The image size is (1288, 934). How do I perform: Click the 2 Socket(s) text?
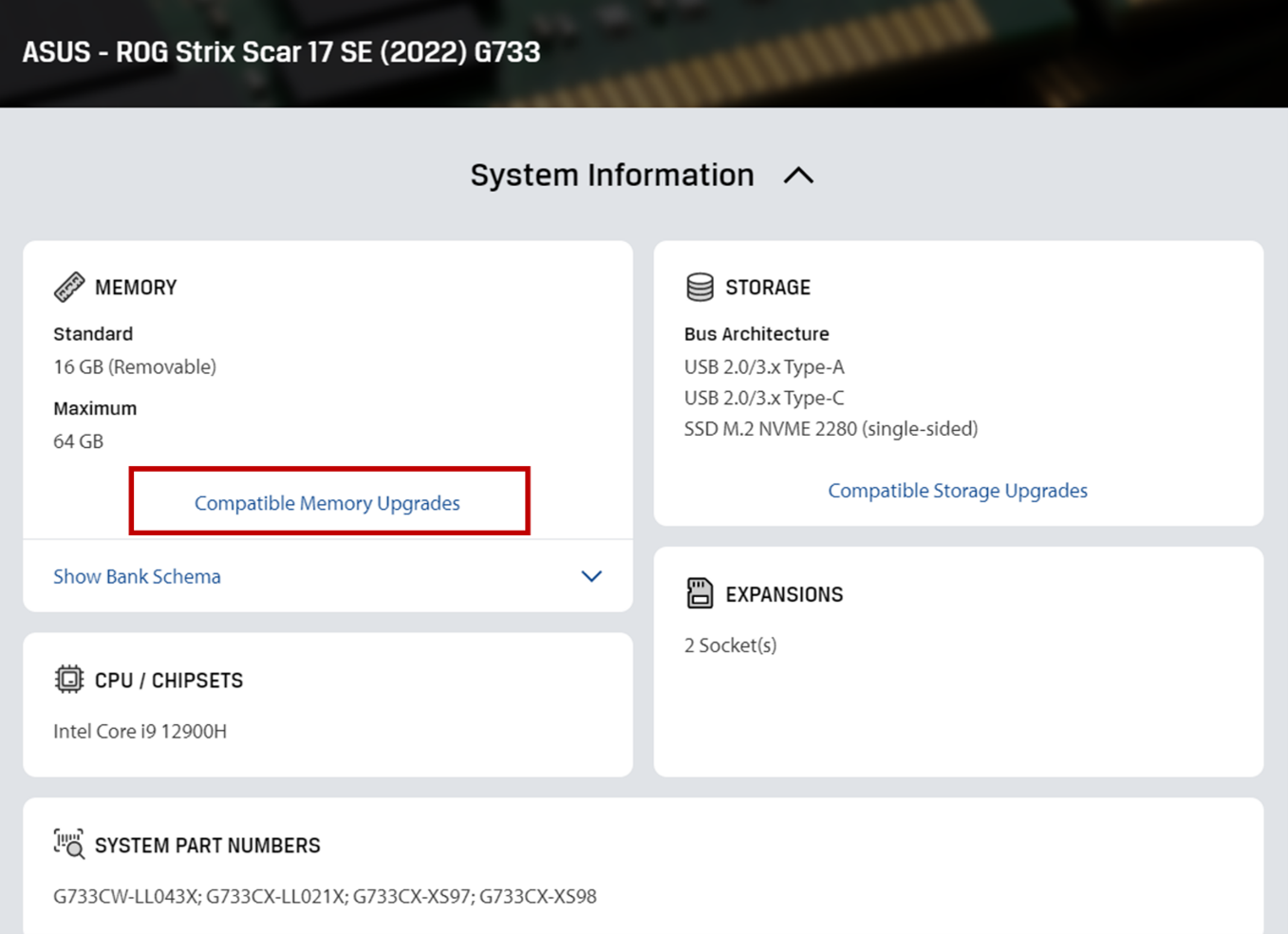point(731,645)
